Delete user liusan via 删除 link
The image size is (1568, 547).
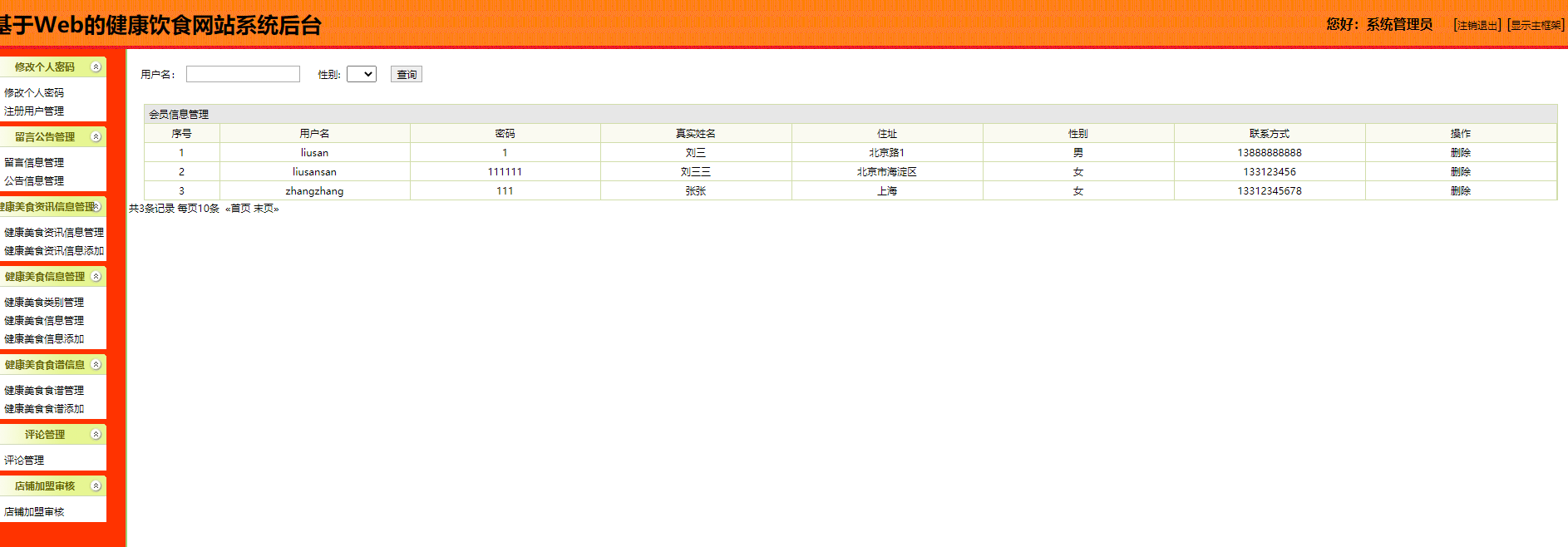pyautogui.click(x=1461, y=152)
